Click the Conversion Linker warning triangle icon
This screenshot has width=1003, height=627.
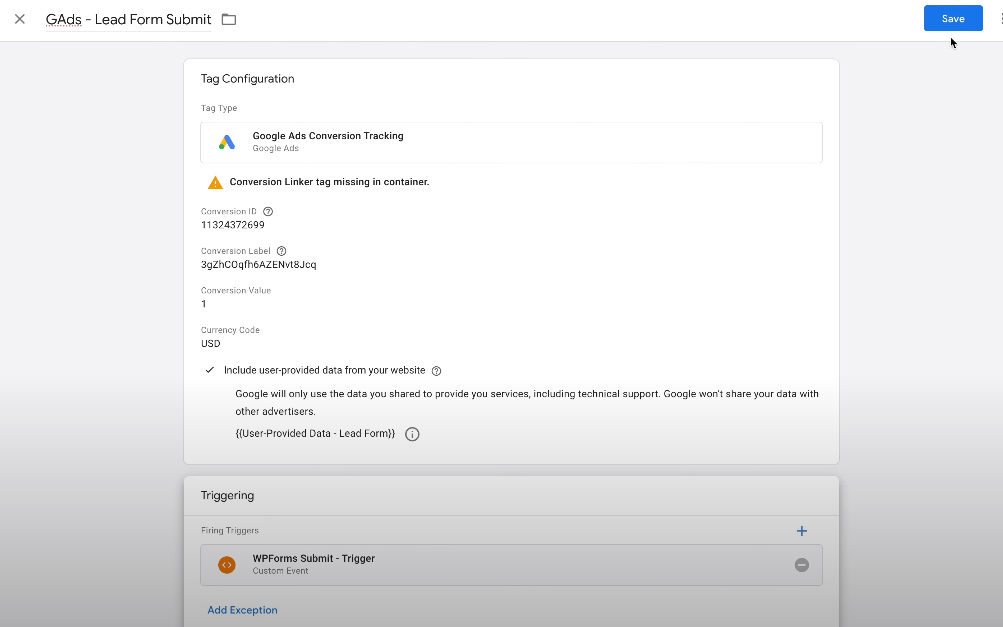(216, 182)
